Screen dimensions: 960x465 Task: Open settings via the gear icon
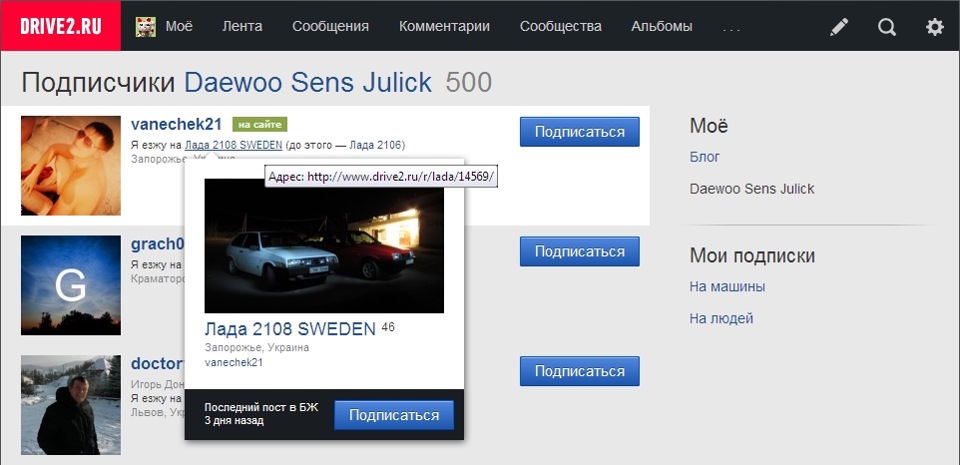tap(934, 27)
